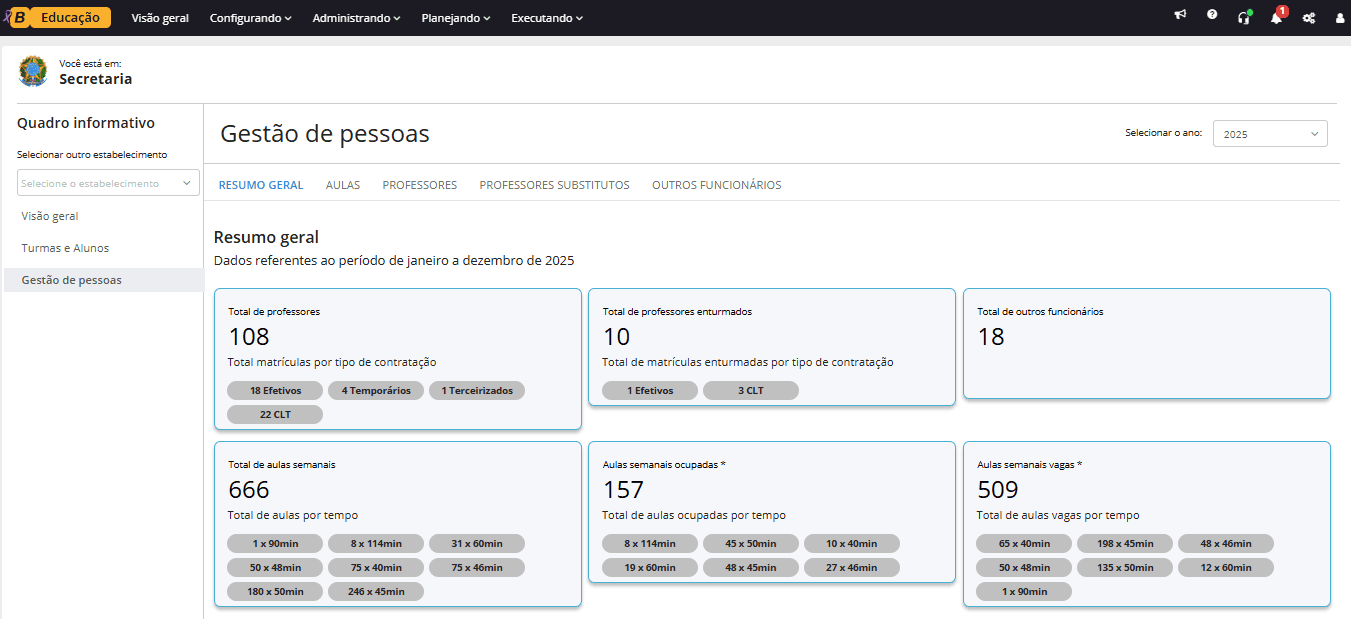Image resolution: width=1351 pixels, height=619 pixels.
Task: Open support using the headset icon
Action: (x=1244, y=17)
